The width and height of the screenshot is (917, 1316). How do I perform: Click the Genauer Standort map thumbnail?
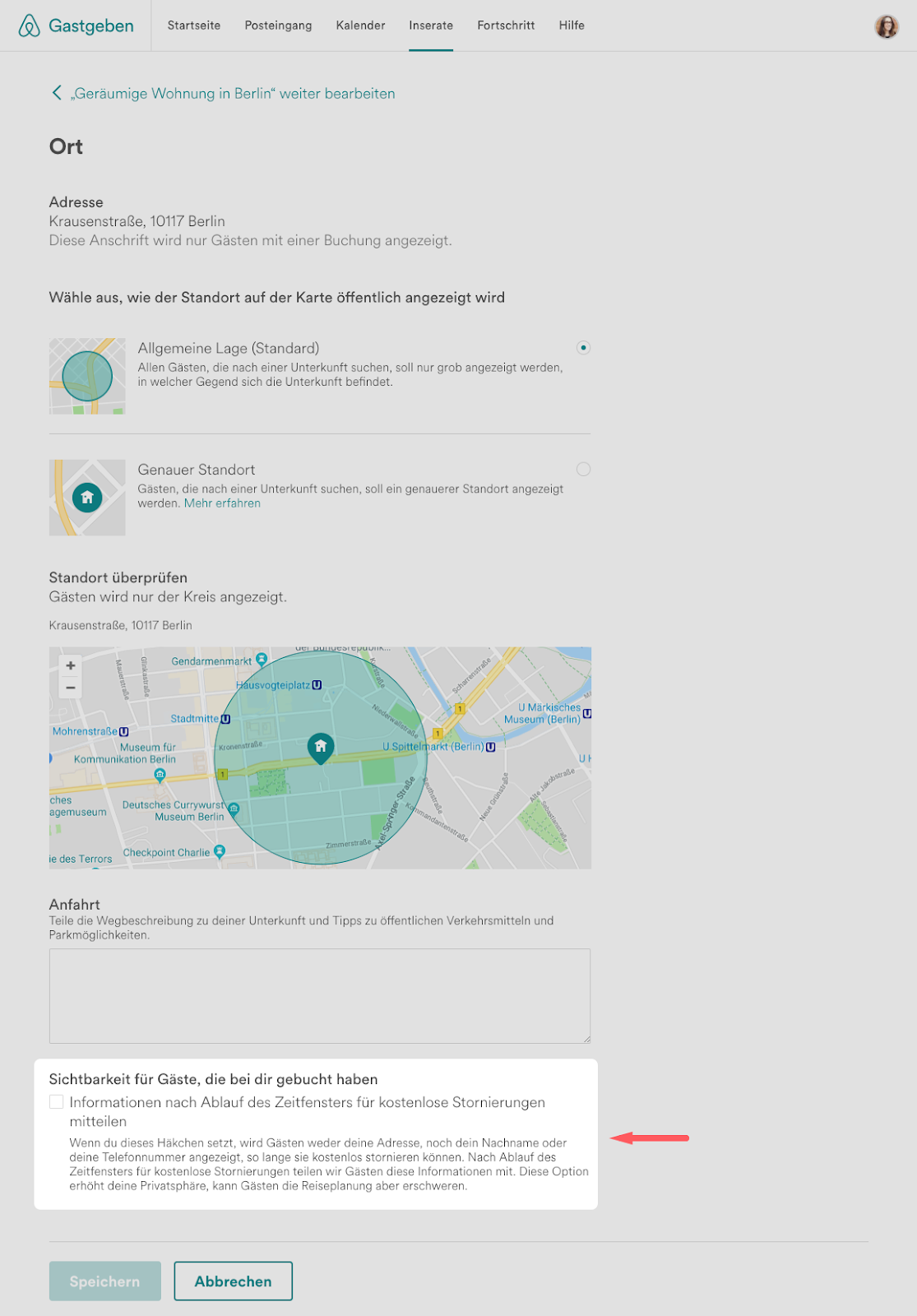coord(87,498)
